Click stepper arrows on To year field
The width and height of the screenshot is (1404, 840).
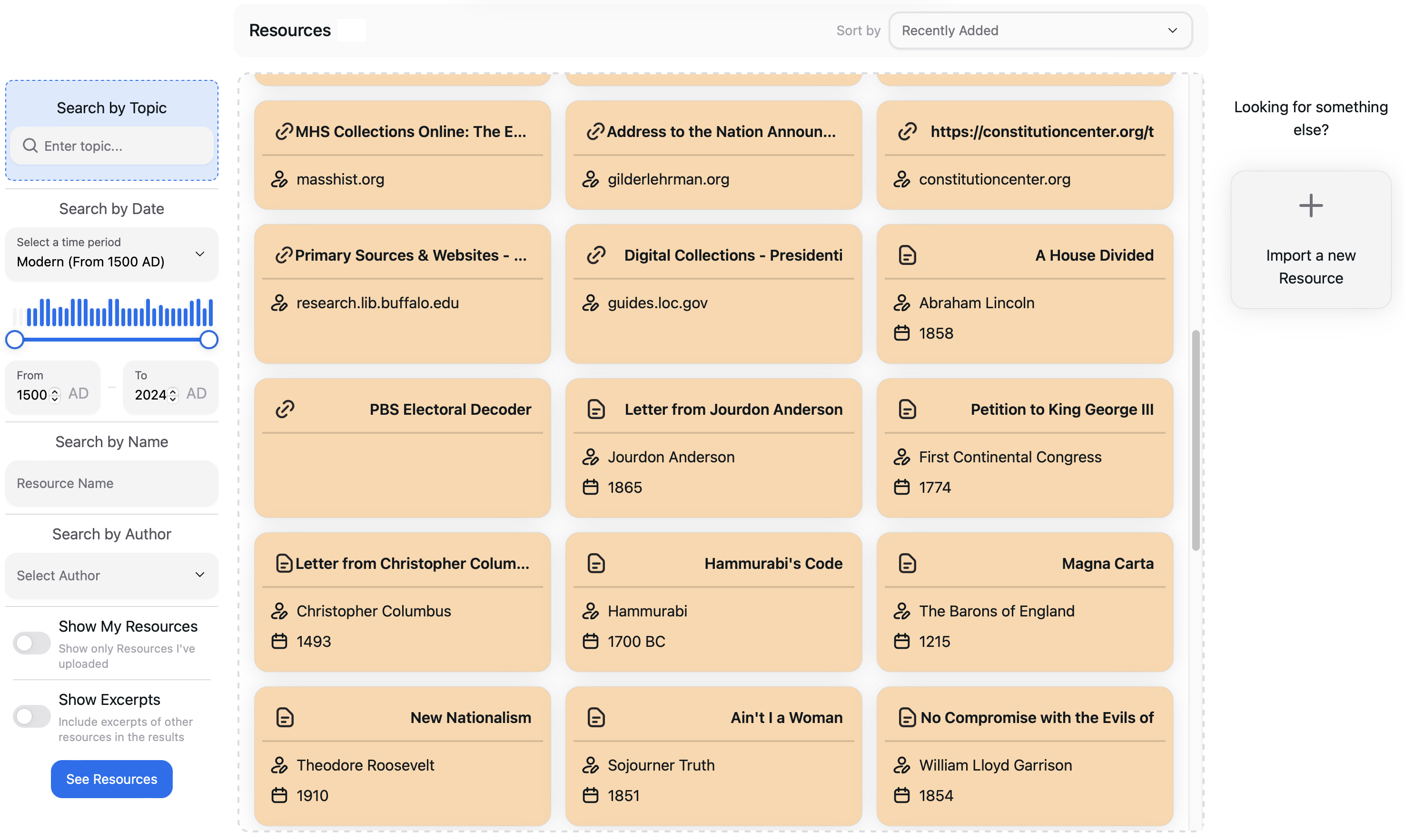tap(173, 394)
